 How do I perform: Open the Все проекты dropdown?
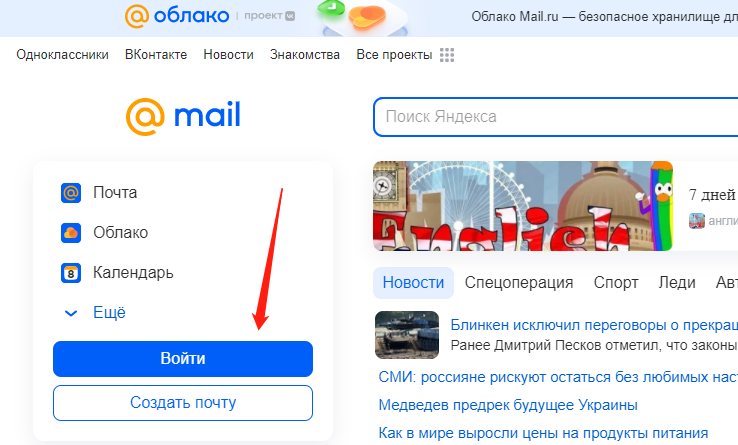click(394, 55)
